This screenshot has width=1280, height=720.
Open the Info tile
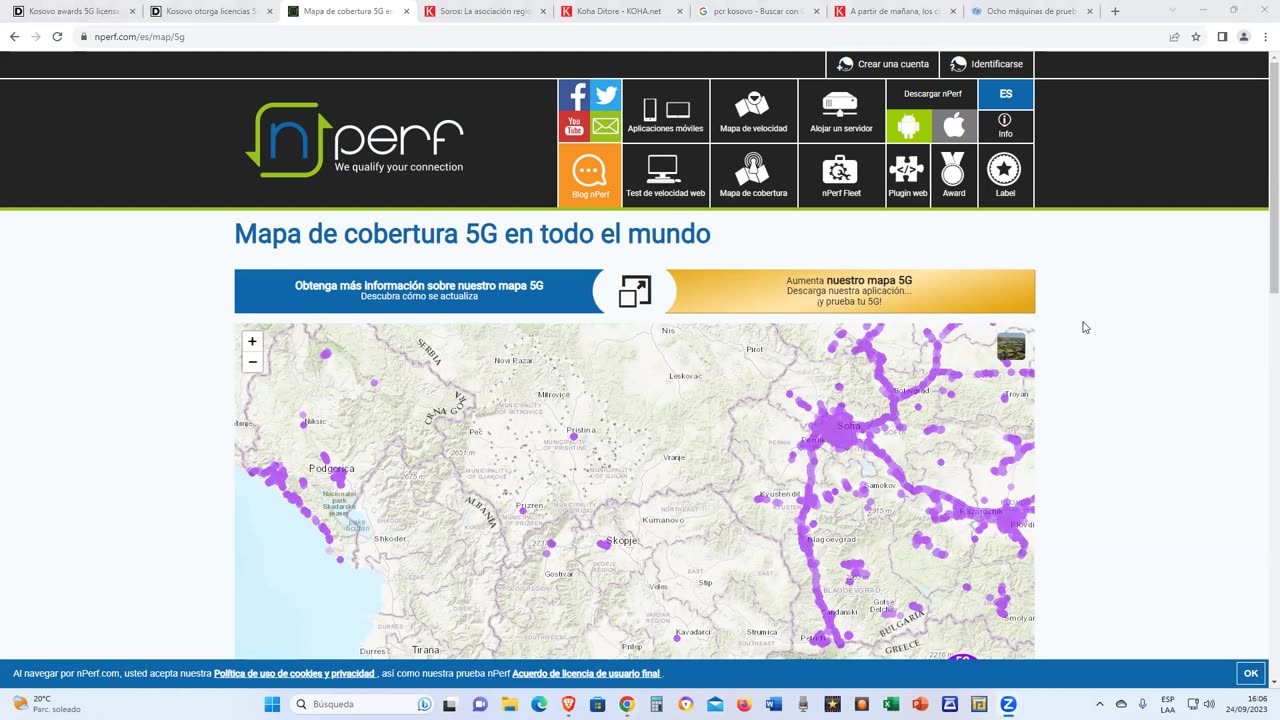tap(1005, 126)
